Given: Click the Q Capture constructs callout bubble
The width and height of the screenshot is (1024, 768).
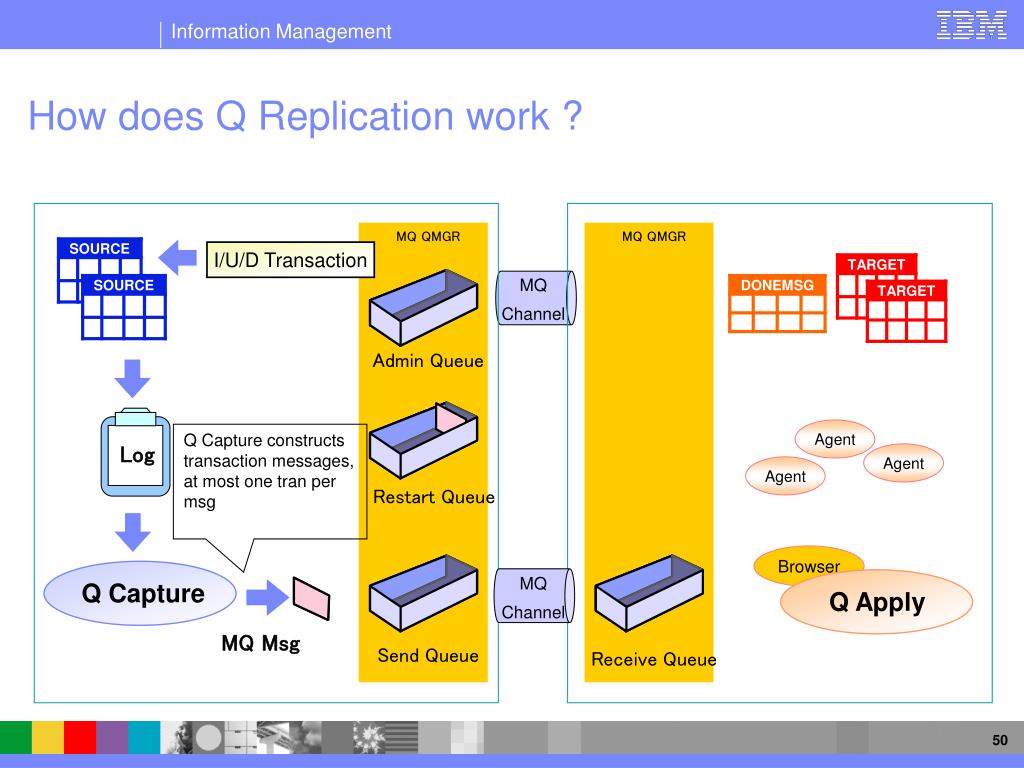Looking at the screenshot, I should tap(270, 481).
